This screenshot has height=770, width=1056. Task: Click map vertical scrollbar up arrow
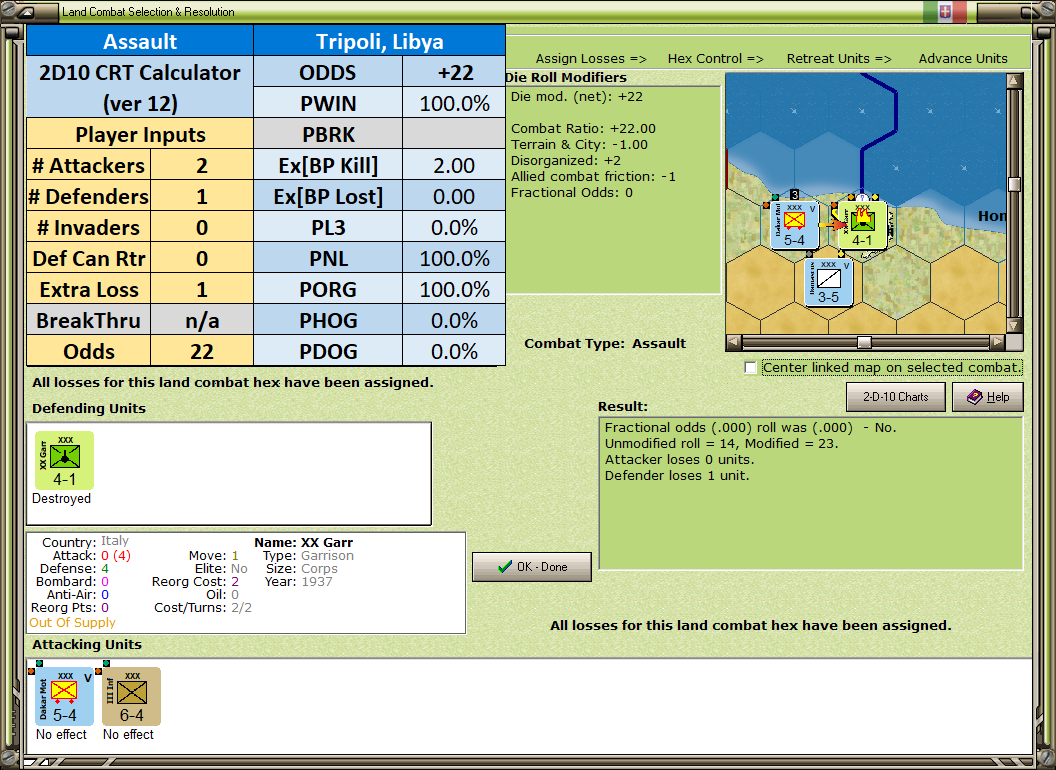[1014, 81]
